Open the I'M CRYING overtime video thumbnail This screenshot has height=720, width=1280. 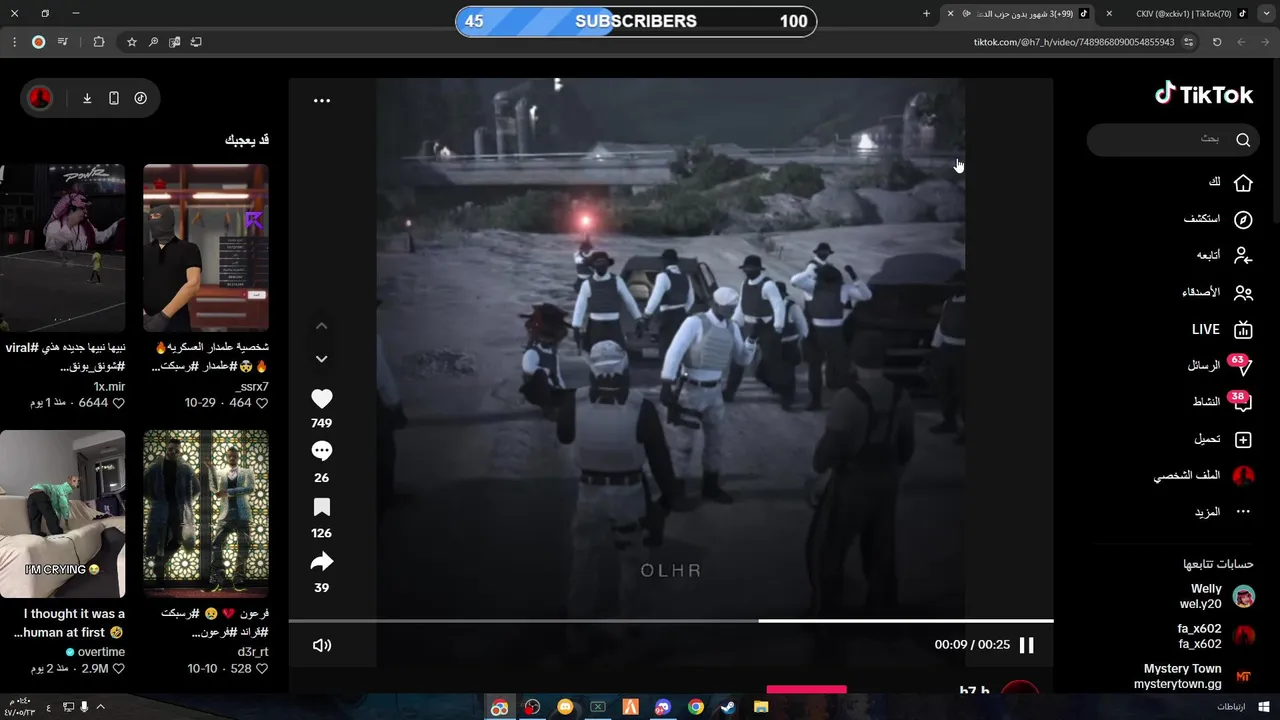pyautogui.click(x=62, y=514)
